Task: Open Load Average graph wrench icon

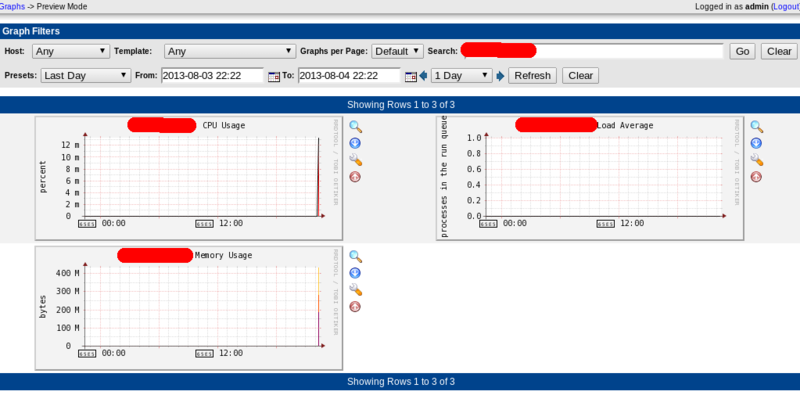Action: pos(757,160)
